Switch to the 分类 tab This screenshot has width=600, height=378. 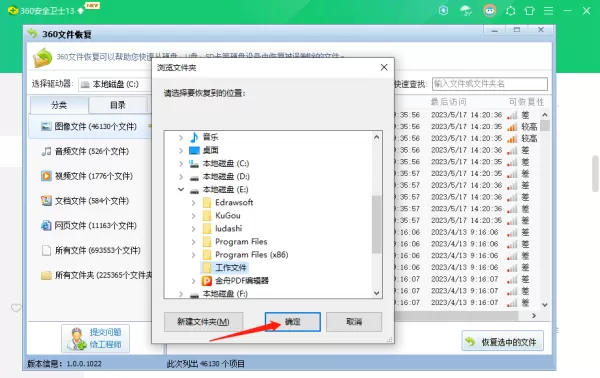59,105
